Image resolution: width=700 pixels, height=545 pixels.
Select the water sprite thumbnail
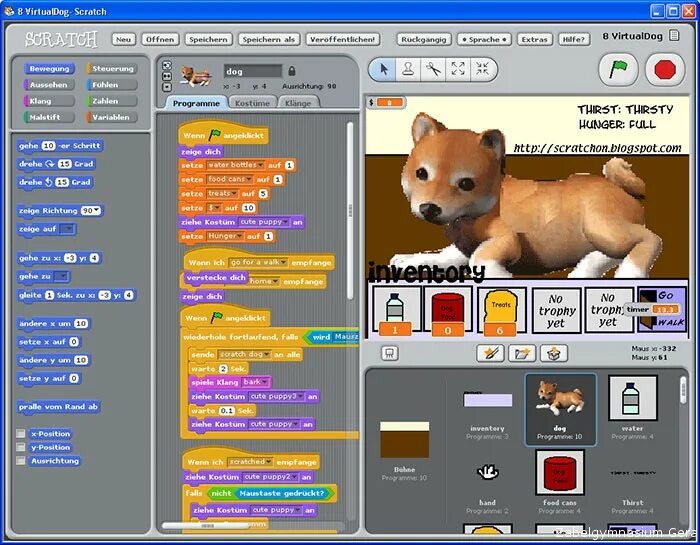pos(632,398)
